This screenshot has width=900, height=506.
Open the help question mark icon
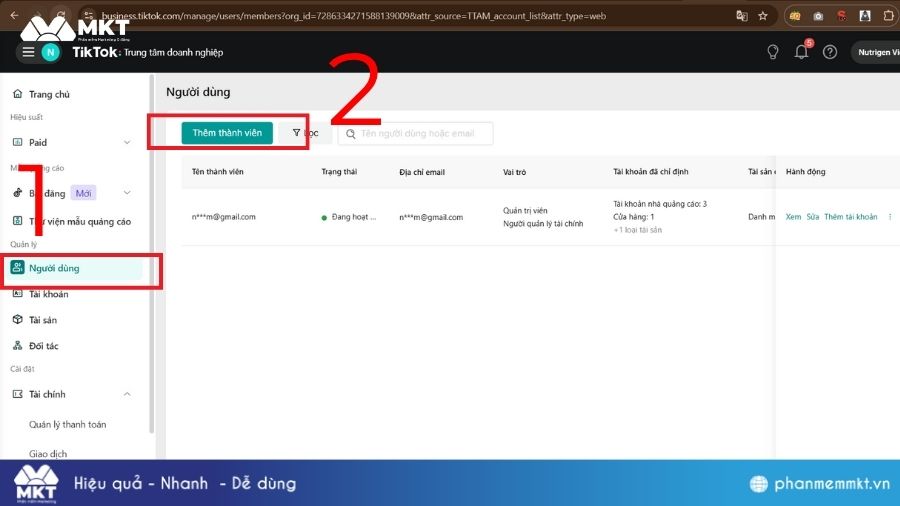(829, 52)
